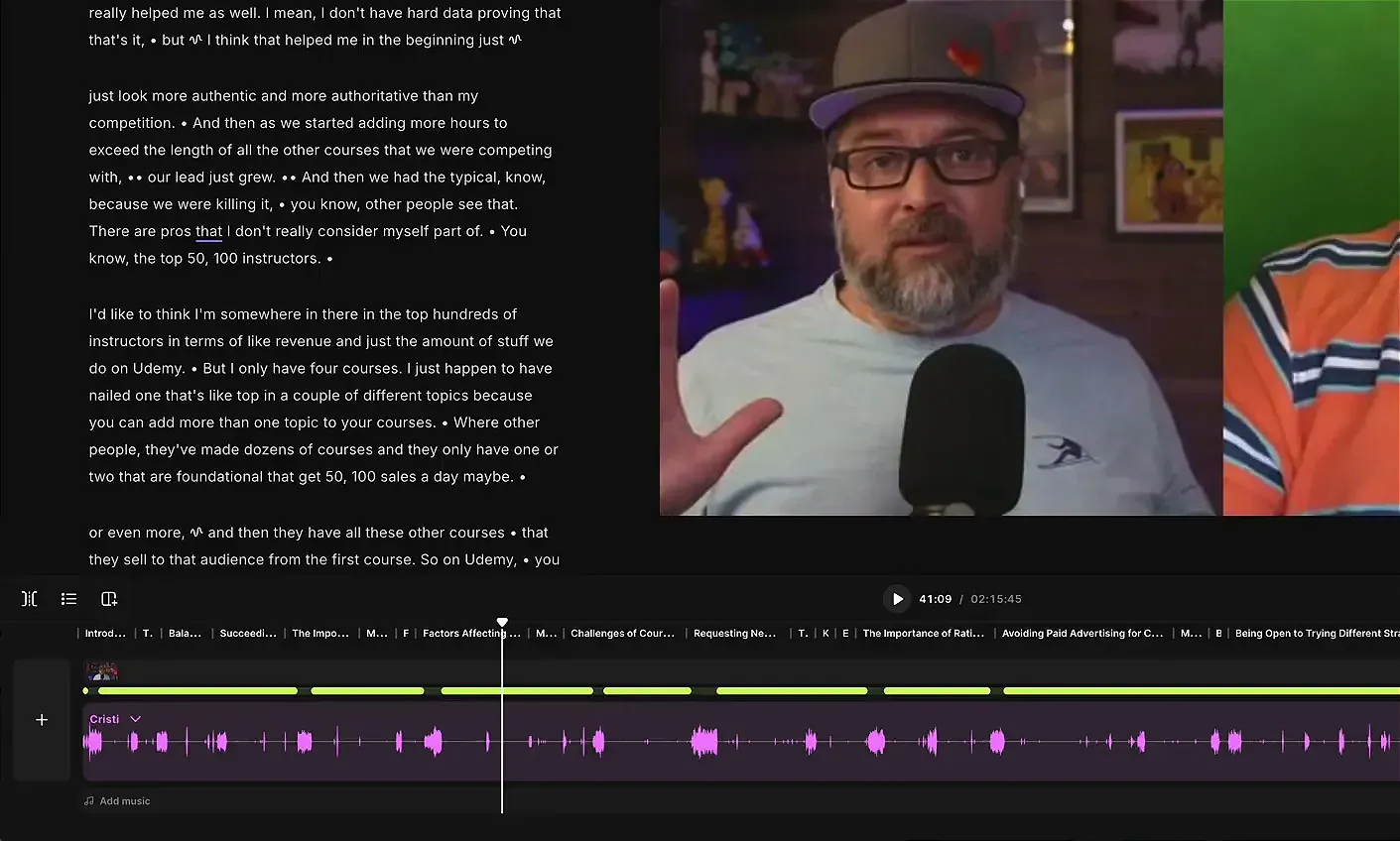The height and width of the screenshot is (841, 1400).
Task: Click the split clip tool icon
Action: 30,599
